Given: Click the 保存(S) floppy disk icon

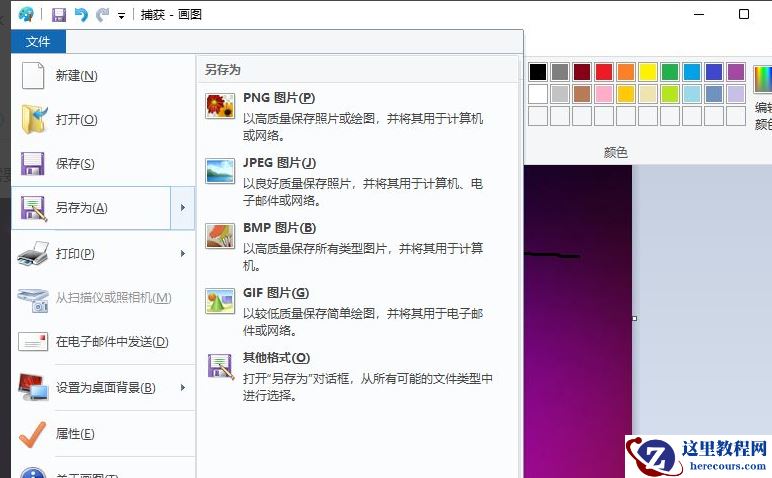Looking at the screenshot, I should pos(32,163).
